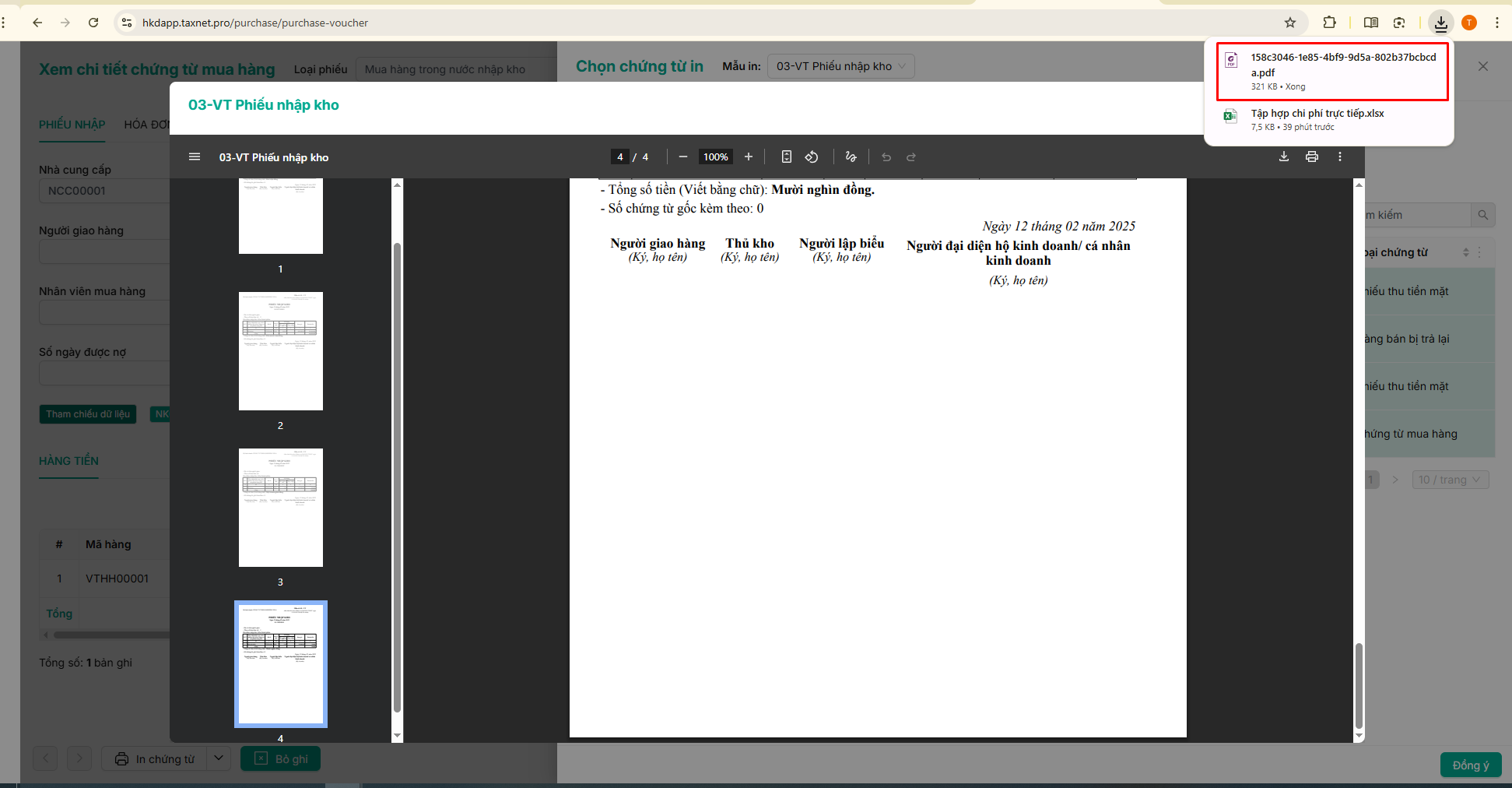The image size is (1512, 788).
Task: Open browser downloads icon
Action: point(1441,23)
